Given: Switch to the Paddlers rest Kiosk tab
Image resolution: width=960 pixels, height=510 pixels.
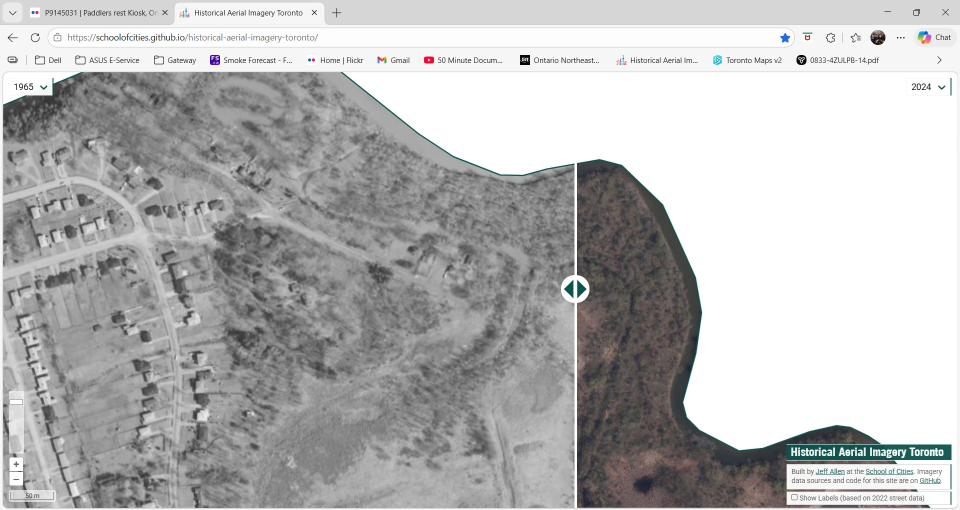Looking at the screenshot, I should [93, 13].
